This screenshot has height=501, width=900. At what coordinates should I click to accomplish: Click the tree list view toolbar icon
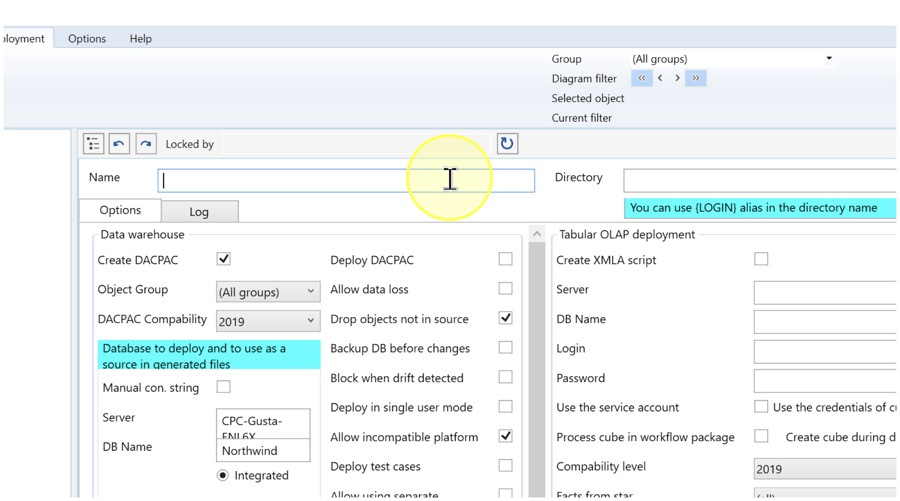[x=94, y=143]
